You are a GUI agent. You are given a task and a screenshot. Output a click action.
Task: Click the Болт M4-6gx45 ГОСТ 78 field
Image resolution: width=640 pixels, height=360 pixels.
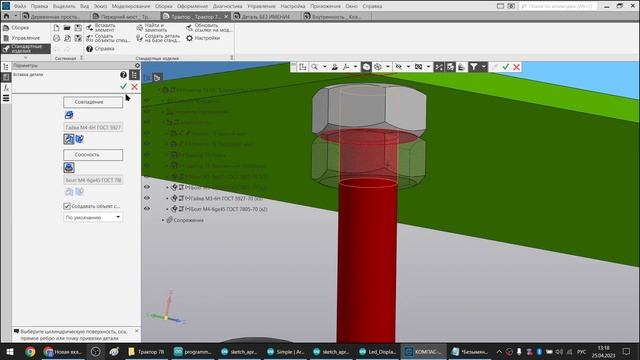pyautogui.click(x=93, y=180)
